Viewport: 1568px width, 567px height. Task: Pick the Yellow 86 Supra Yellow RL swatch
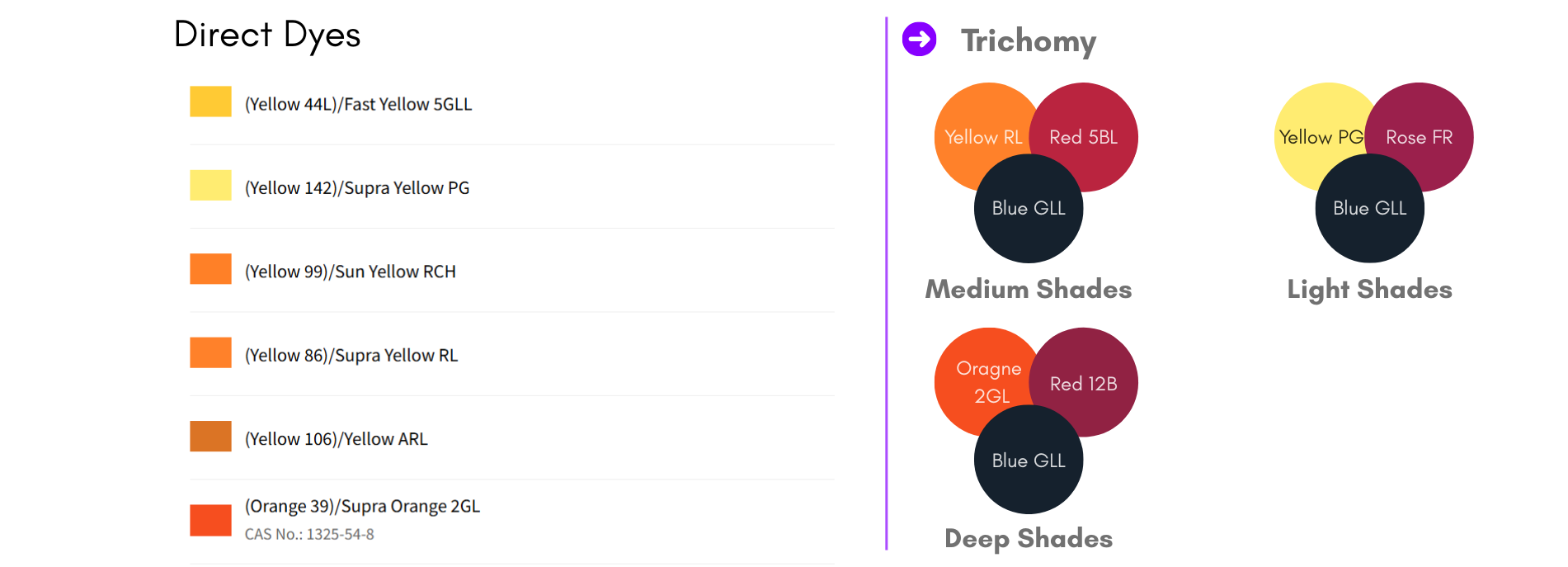coord(210,352)
